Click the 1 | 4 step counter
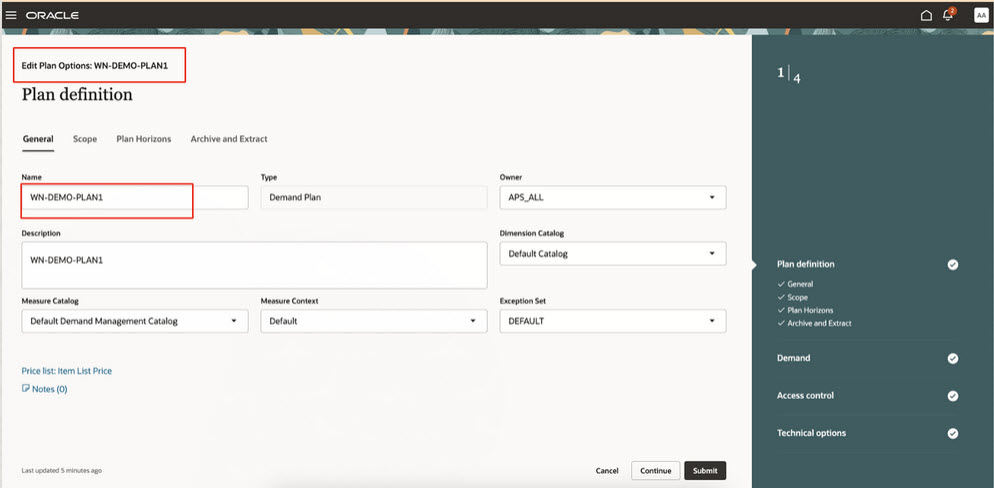 tap(789, 75)
